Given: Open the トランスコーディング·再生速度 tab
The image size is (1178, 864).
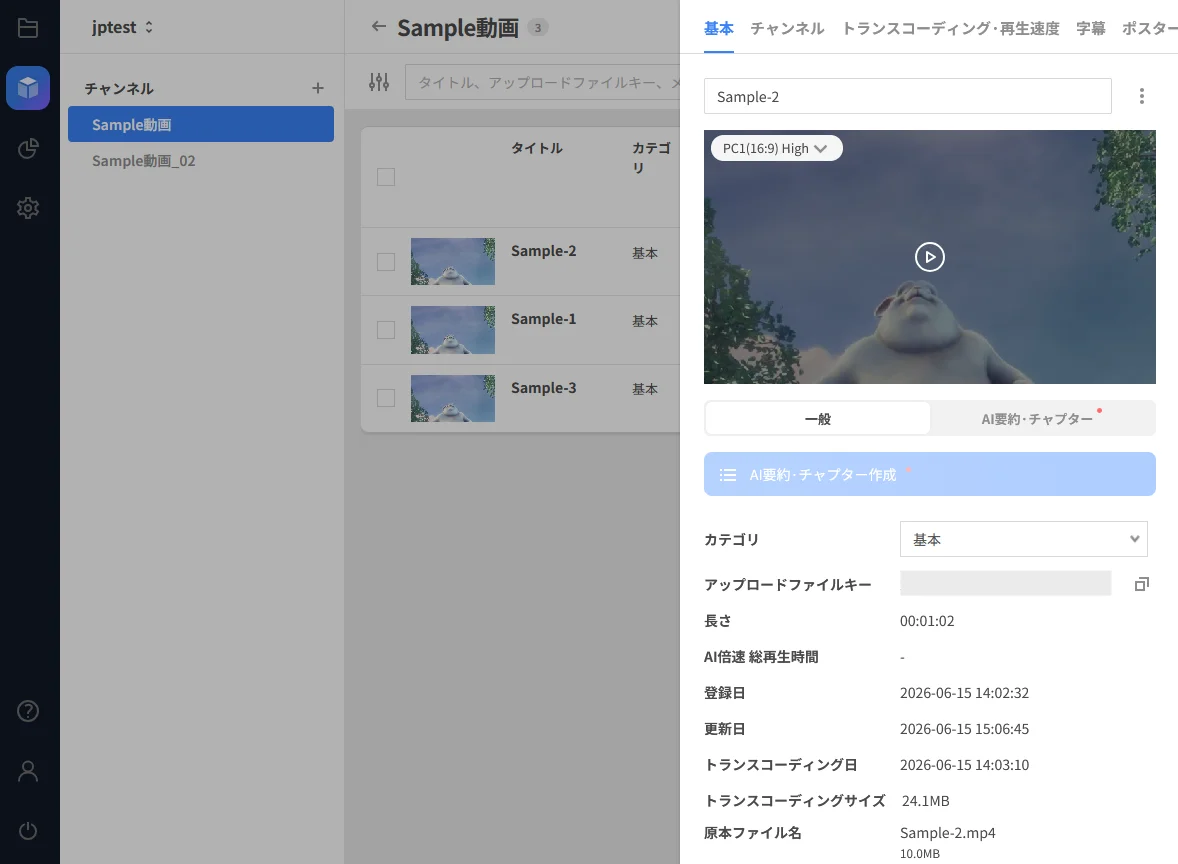Looking at the screenshot, I should tap(950, 29).
